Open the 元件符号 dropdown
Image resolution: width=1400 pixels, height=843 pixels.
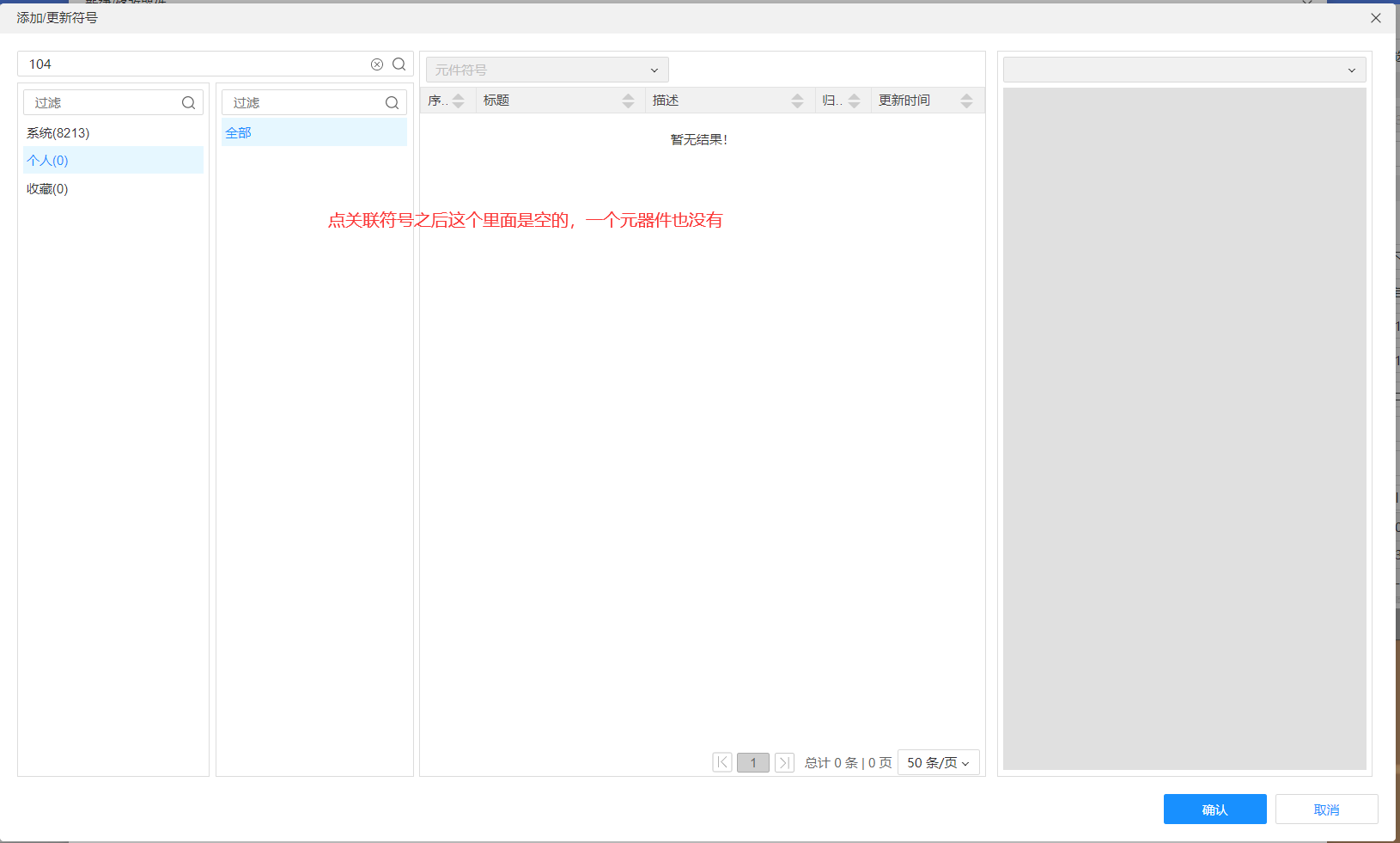coord(547,70)
